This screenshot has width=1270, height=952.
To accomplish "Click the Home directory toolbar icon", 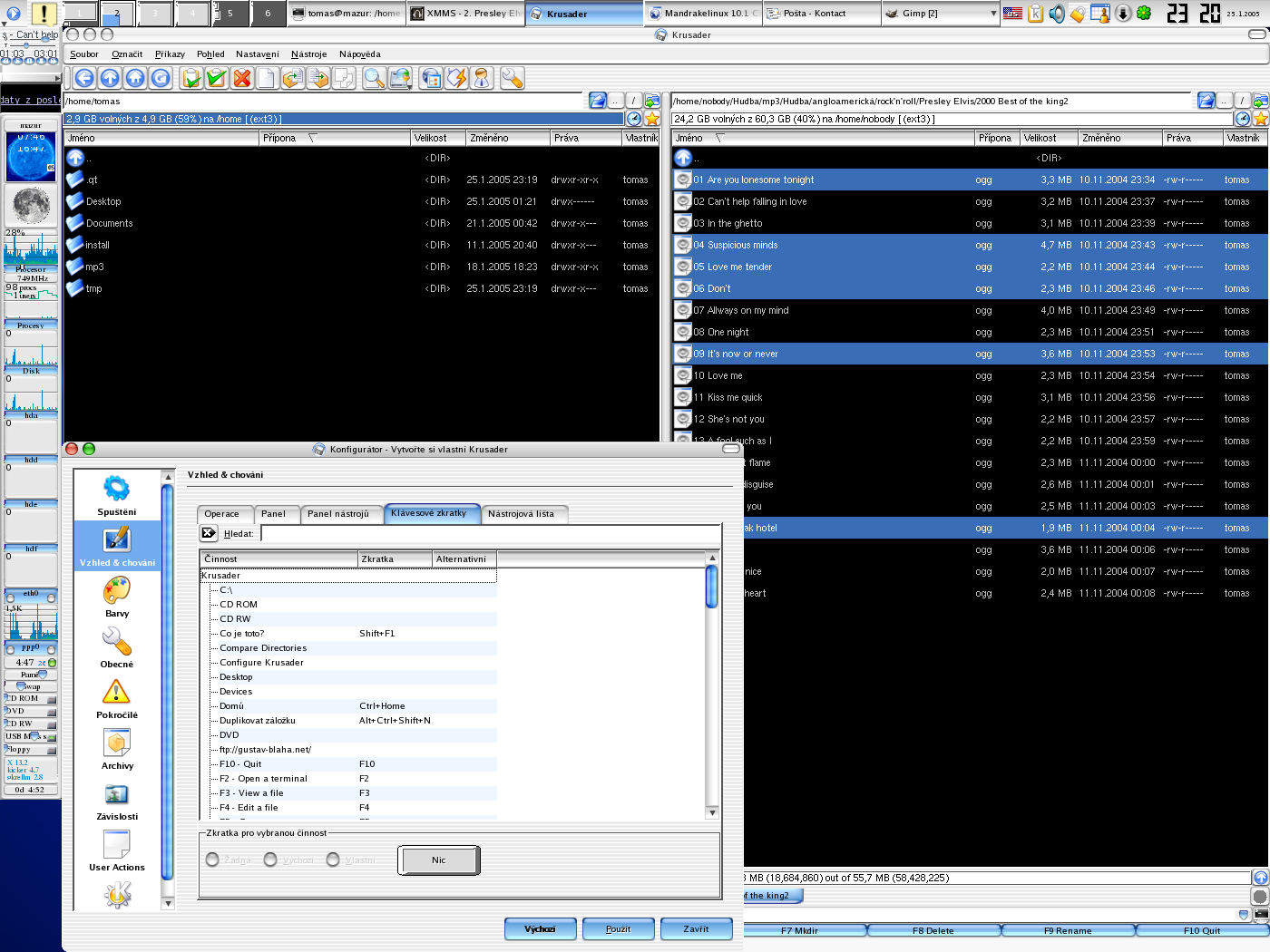I will [x=135, y=79].
